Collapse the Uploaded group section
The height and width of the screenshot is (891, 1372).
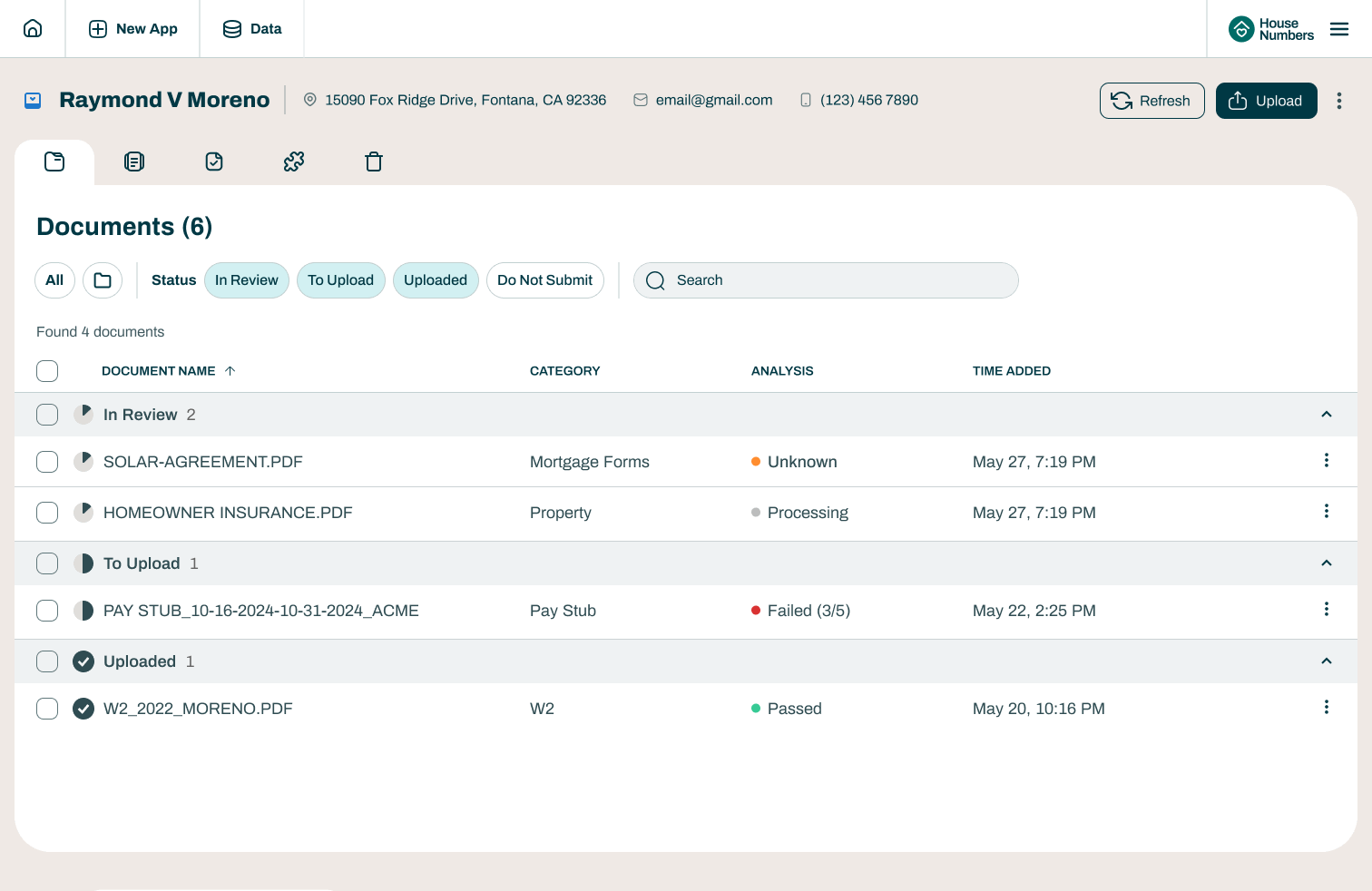coord(1326,661)
